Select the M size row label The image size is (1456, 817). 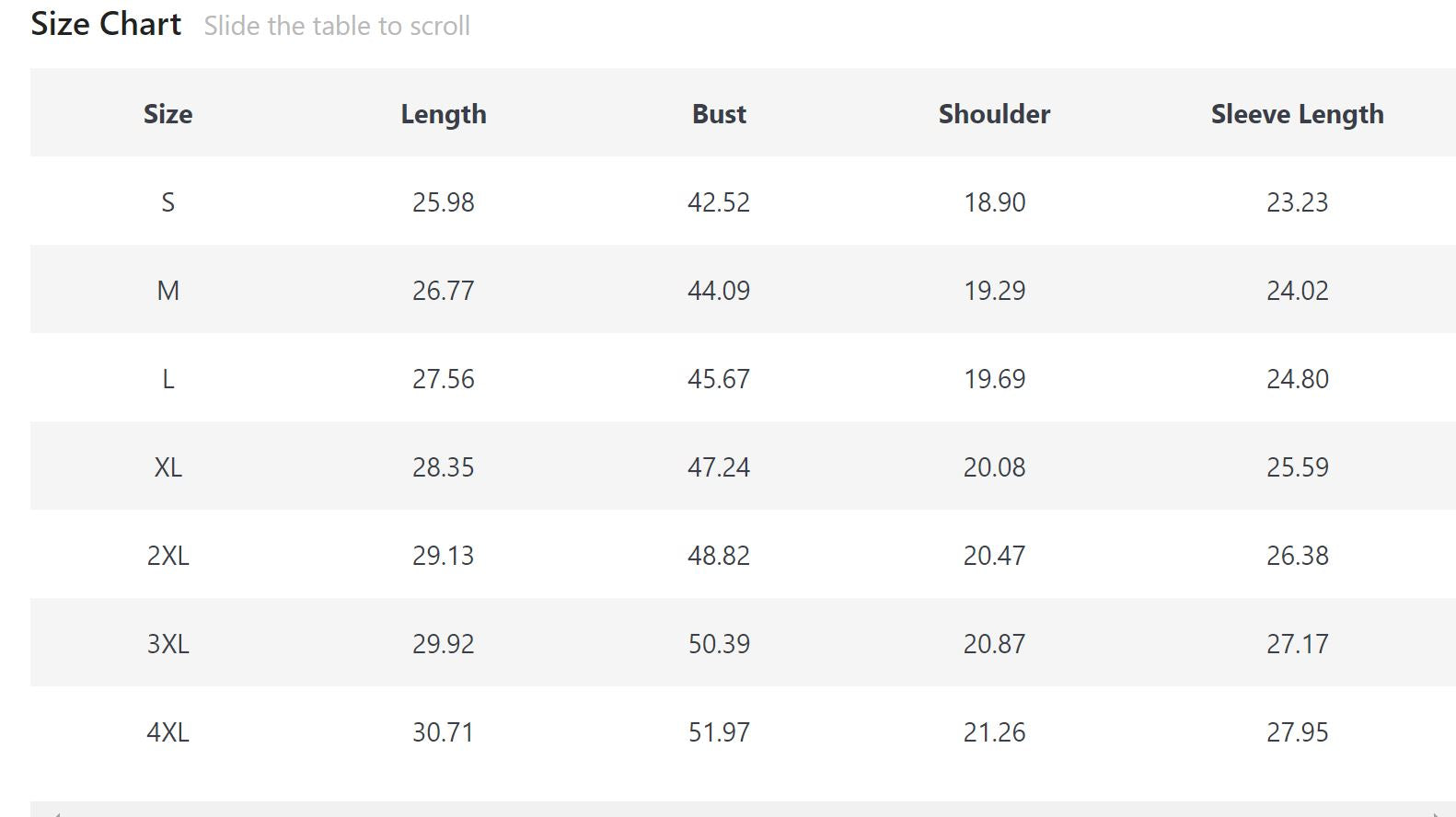[168, 291]
